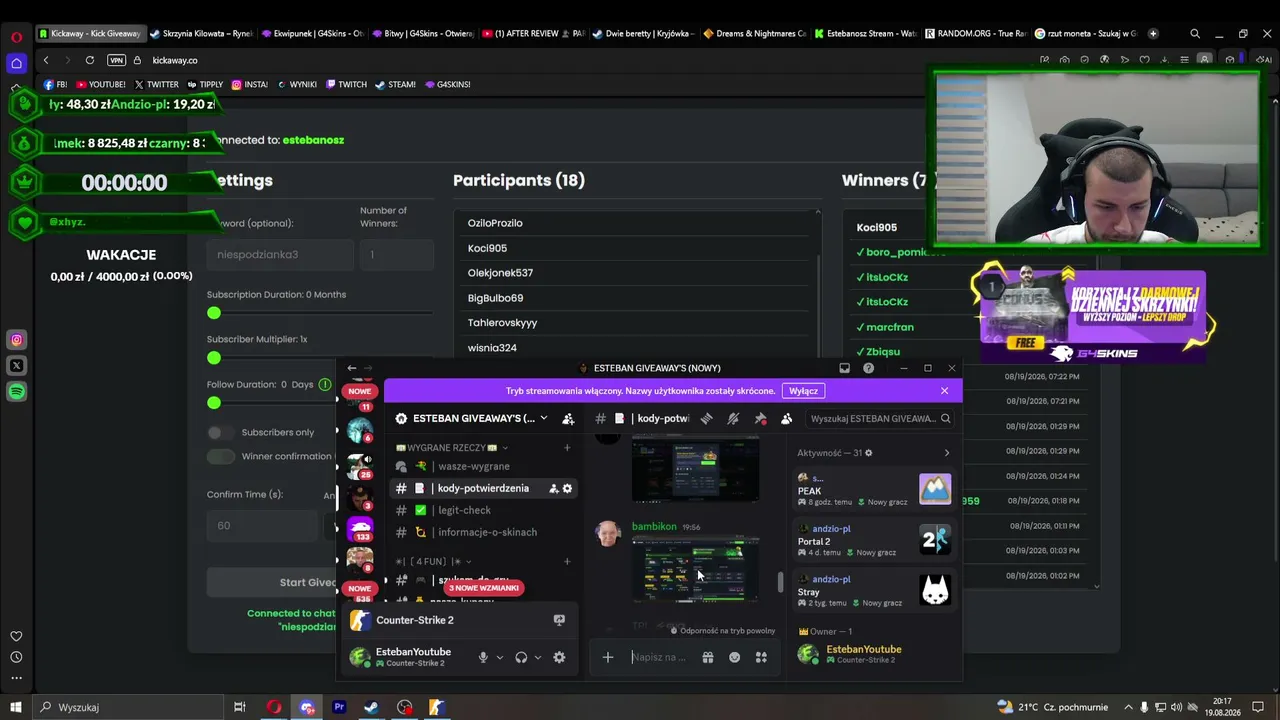Open threads for the kody-potwierdzenia channel
This screenshot has height=720, width=1280.
coord(707,418)
